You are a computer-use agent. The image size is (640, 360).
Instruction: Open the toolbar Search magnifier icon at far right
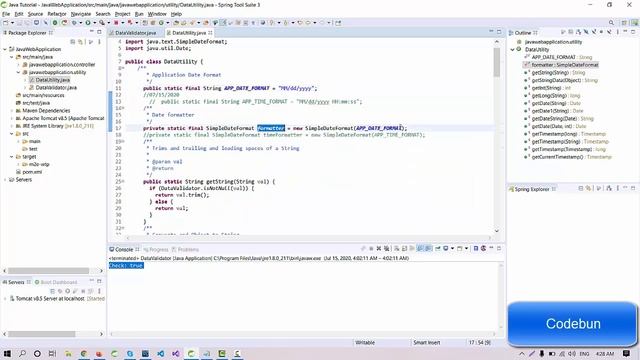coord(611,23)
